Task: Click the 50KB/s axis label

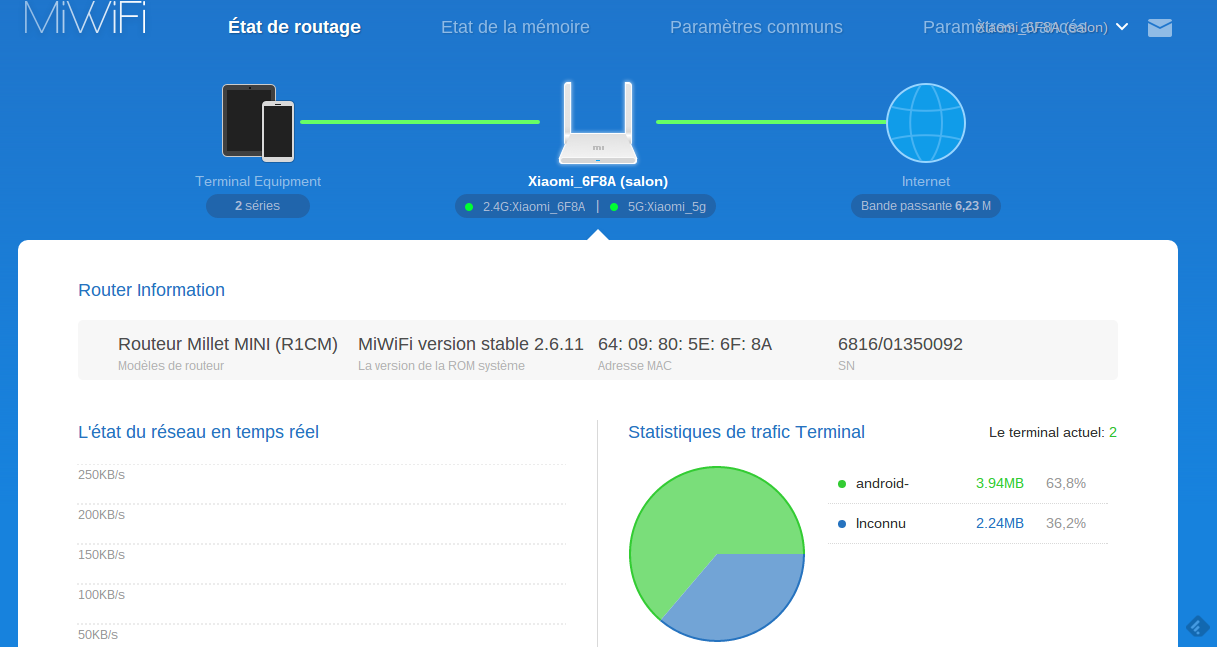Action: (x=98, y=634)
